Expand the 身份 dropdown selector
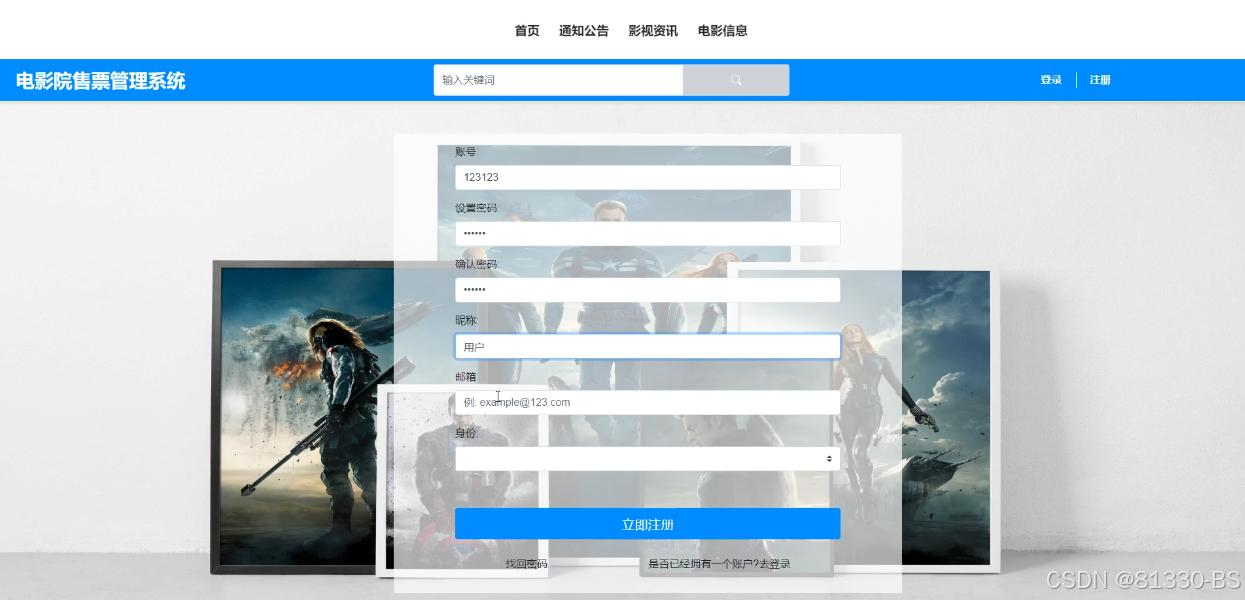 coord(647,458)
